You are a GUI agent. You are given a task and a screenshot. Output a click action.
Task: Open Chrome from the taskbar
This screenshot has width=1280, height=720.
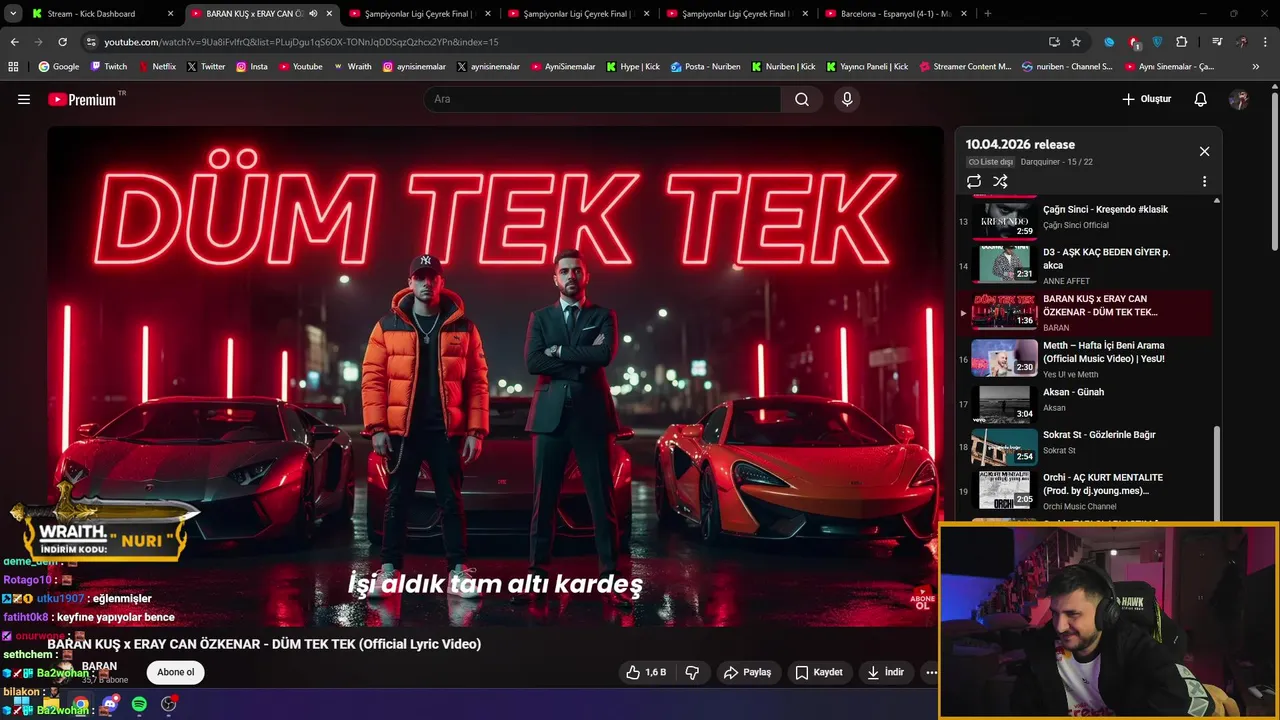(80, 704)
